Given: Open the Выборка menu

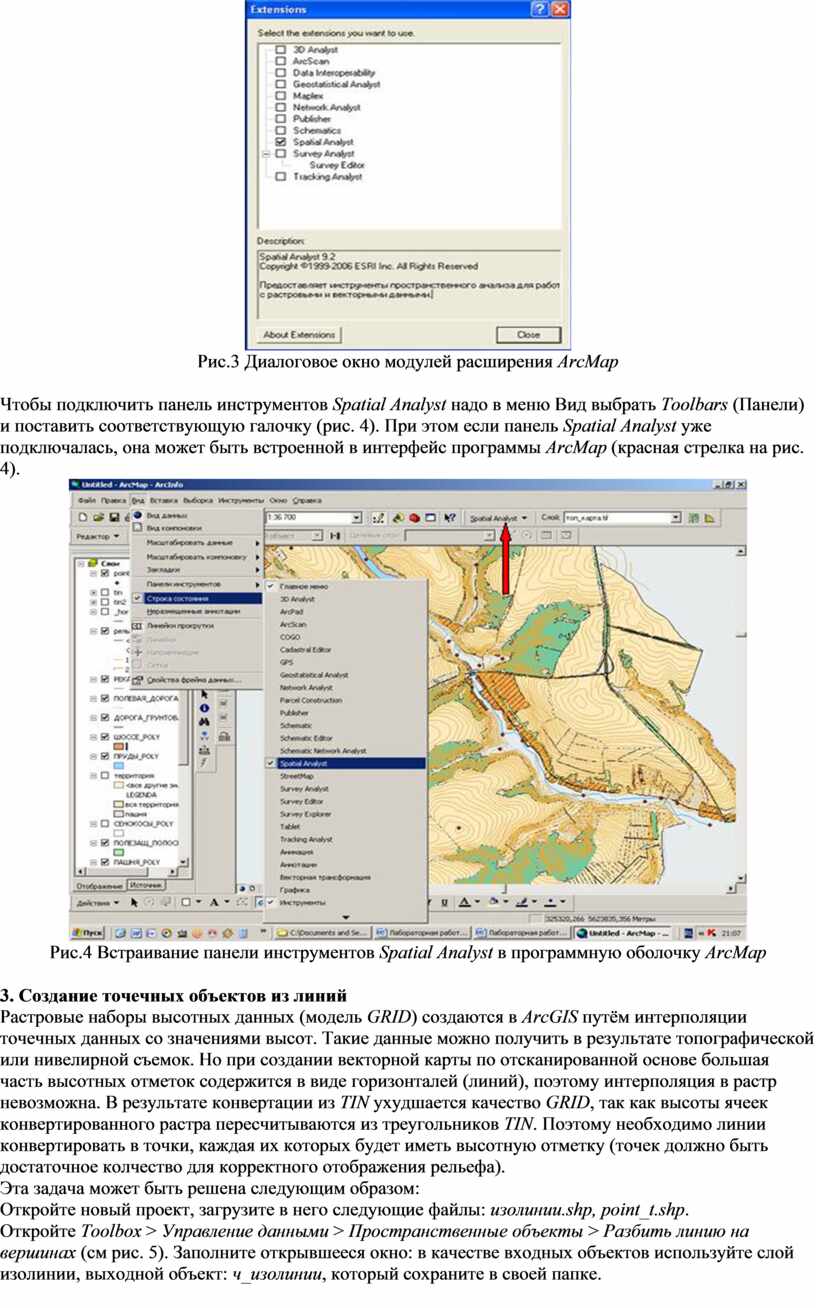Looking at the screenshot, I should click(x=199, y=499).
